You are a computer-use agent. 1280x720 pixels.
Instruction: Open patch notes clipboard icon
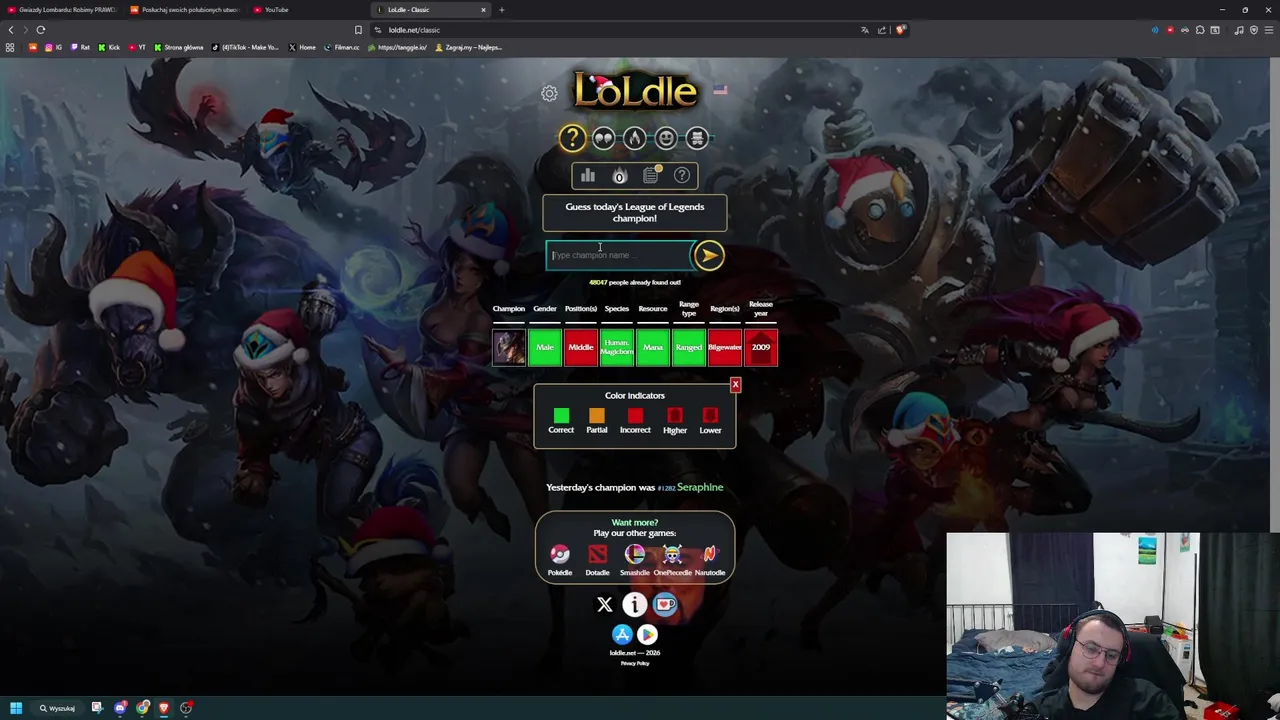pyautogui.click(x=651, y=176)
